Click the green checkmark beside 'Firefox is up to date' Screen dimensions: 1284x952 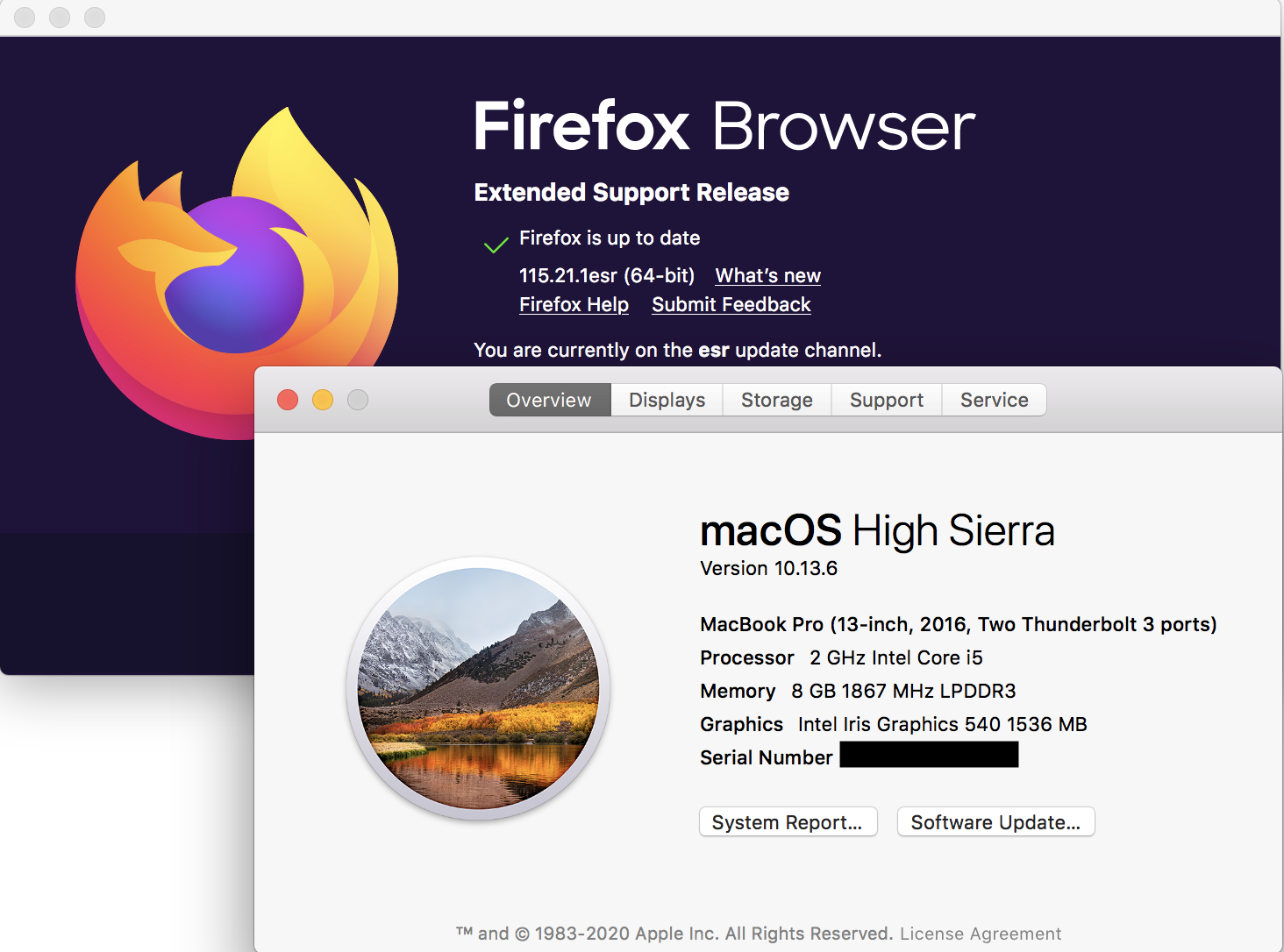pyautogui.click(x=496, y=245)
